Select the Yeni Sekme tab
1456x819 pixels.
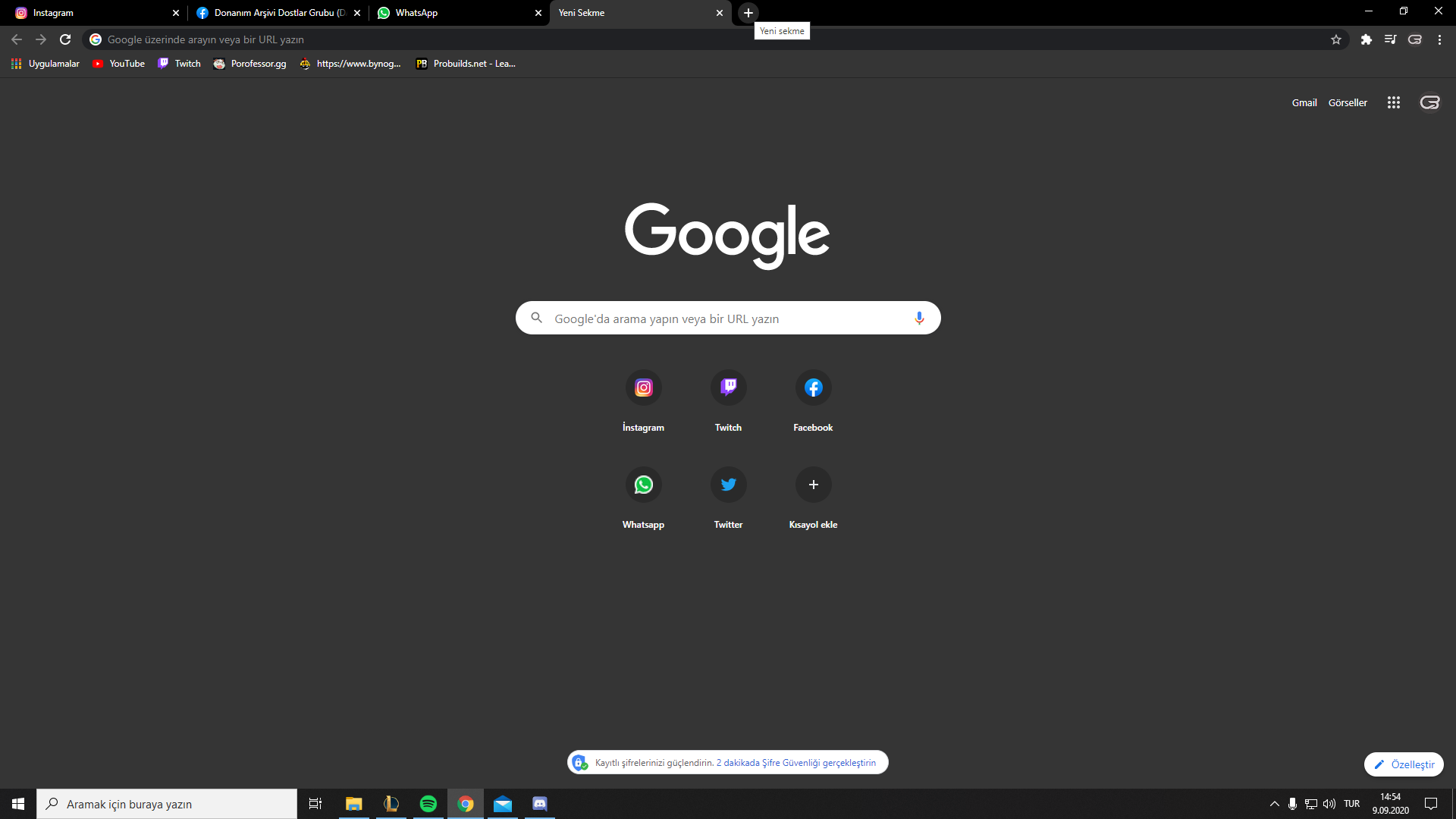[641, 13]
